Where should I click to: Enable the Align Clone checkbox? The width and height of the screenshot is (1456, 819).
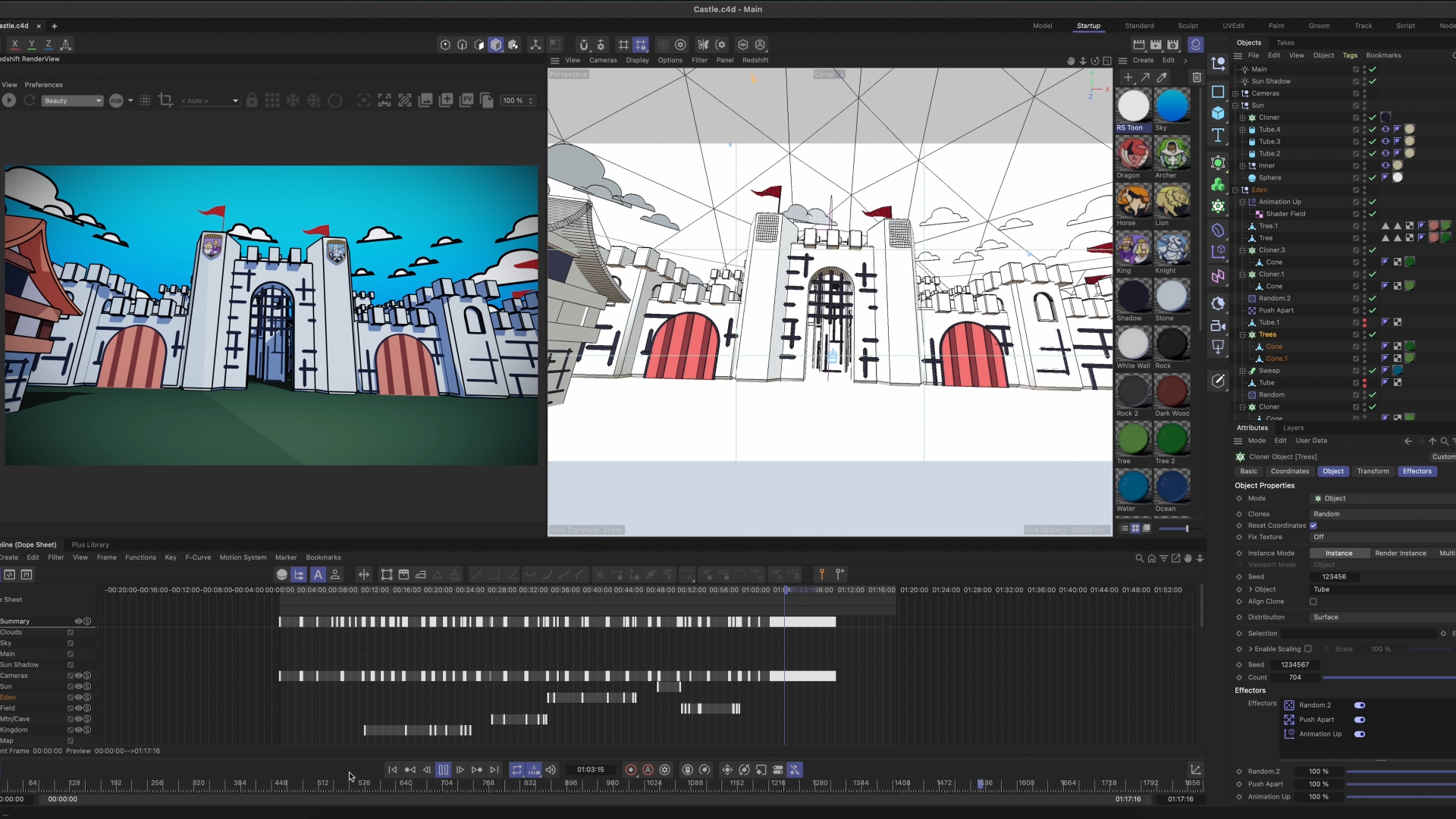[x=1313, y=601]
